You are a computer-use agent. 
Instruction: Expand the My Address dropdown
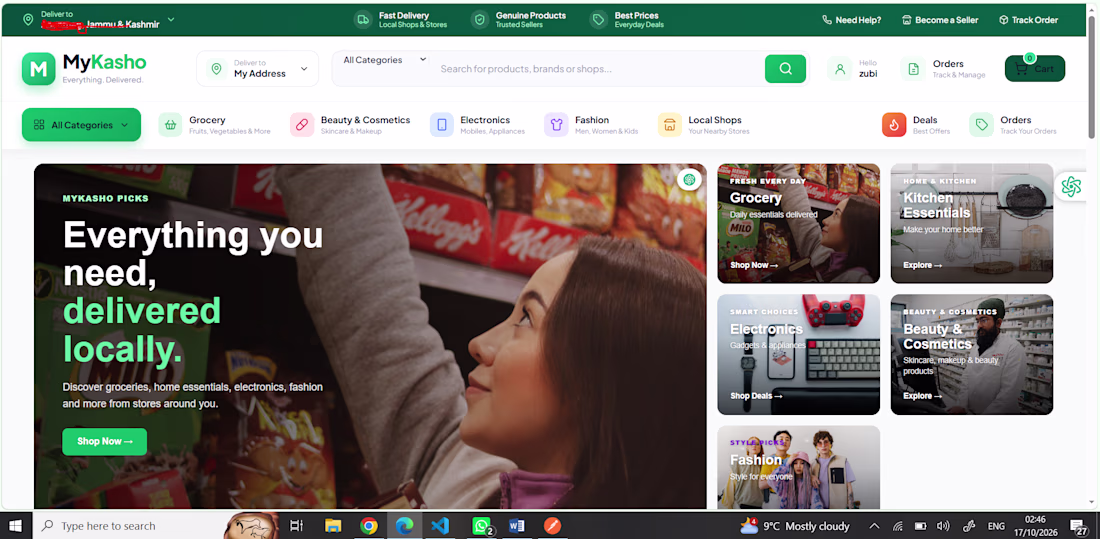point(304,69)
